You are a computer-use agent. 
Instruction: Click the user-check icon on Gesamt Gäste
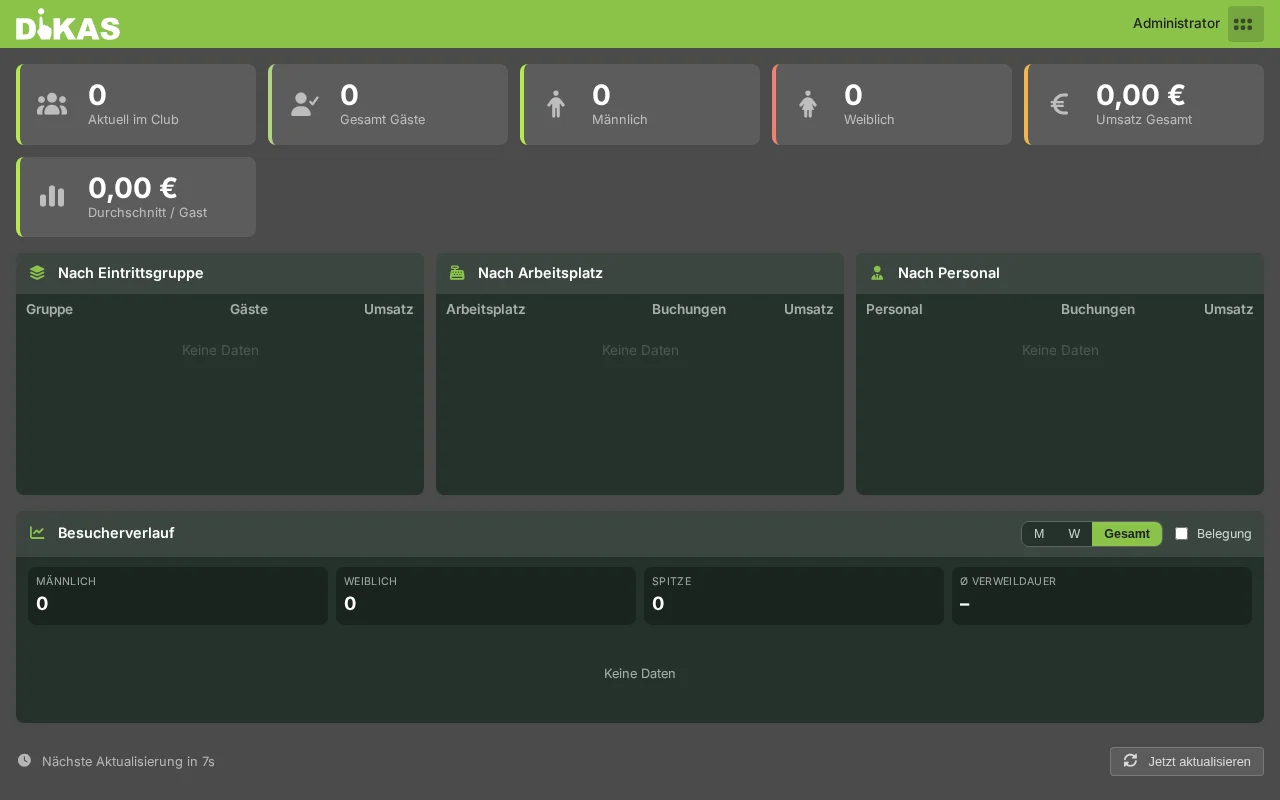[x=305, y=104]
